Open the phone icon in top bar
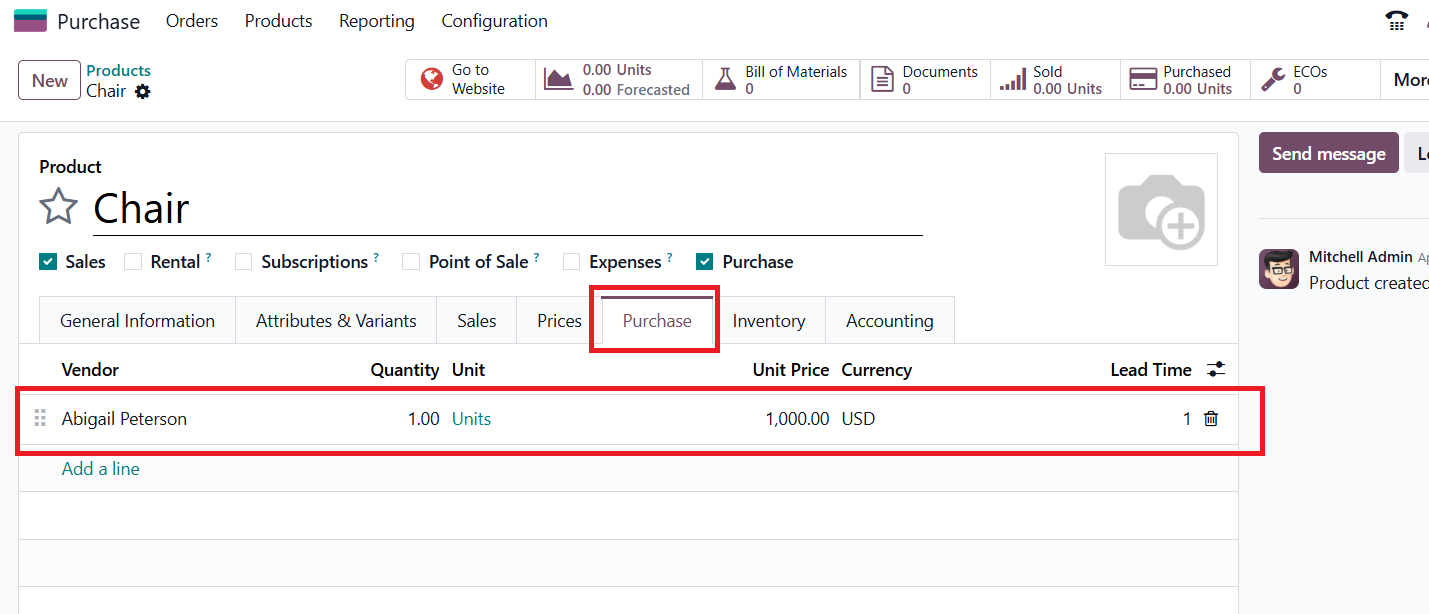Screen dimensions: 1429x614 coord(1396,21)
